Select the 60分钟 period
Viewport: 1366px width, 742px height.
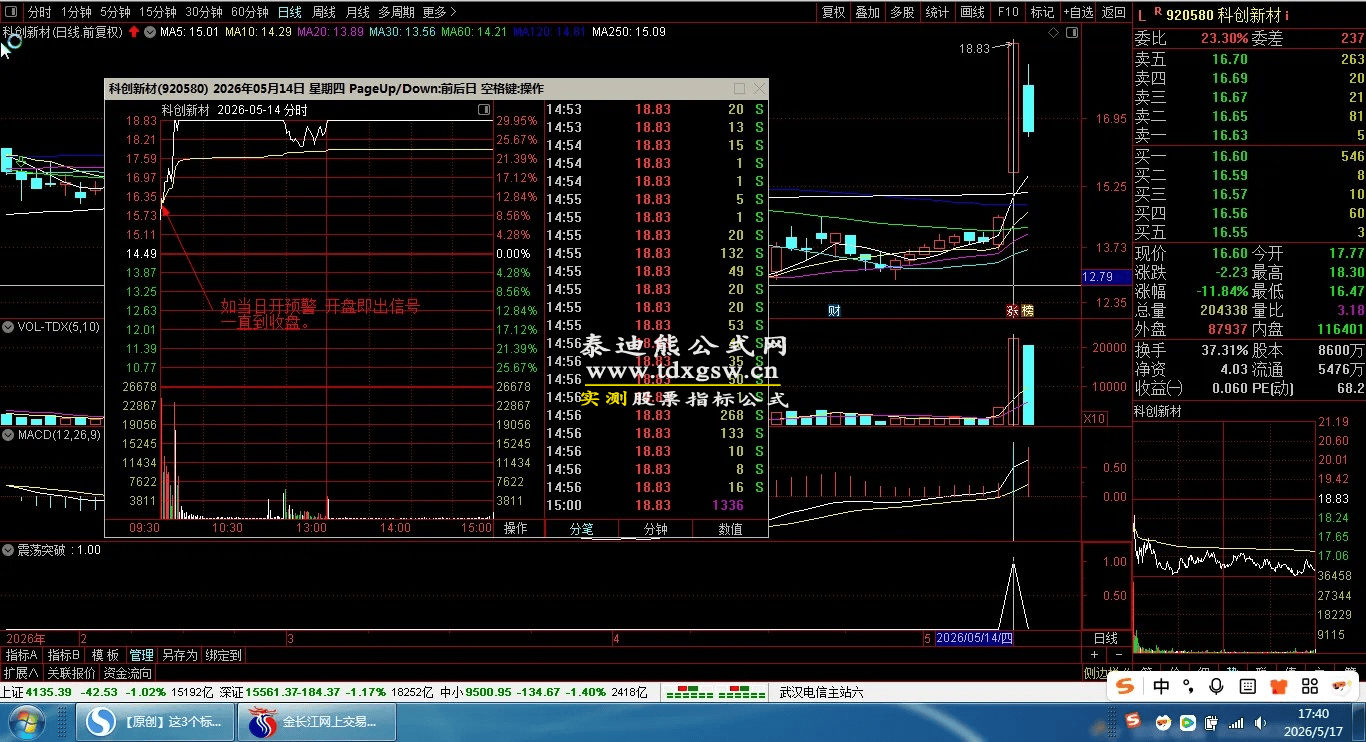pos(249,12)
